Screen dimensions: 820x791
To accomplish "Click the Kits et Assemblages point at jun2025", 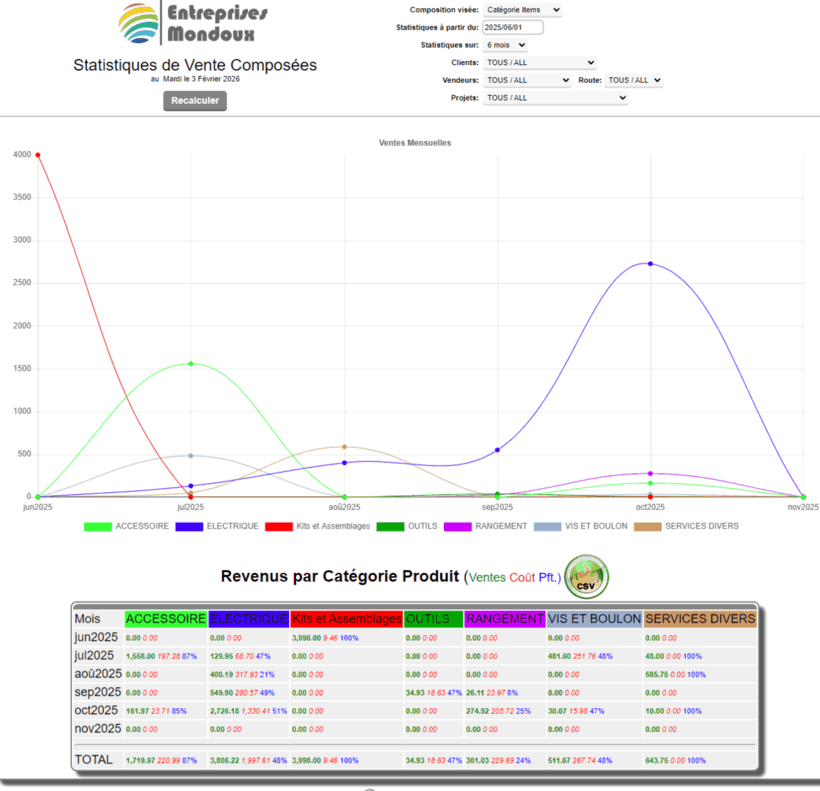I will tap(37, 155).
